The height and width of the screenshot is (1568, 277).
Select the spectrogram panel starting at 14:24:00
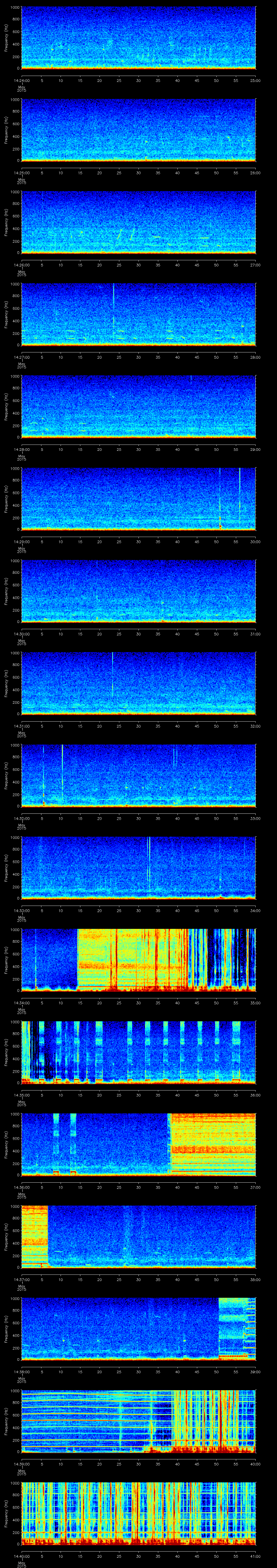click(x=138, y=38)
